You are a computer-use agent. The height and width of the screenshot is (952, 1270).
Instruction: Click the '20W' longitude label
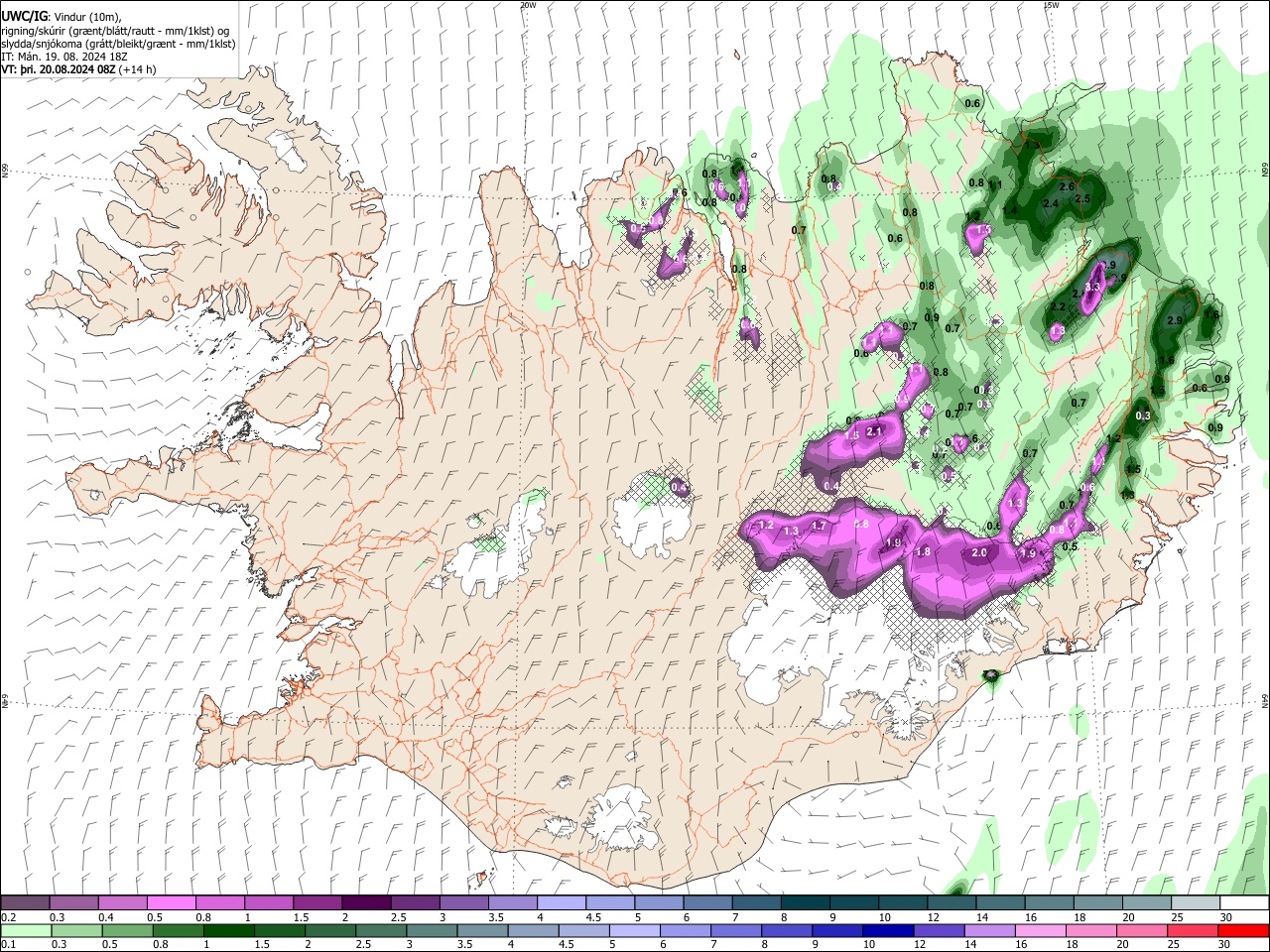528,5
